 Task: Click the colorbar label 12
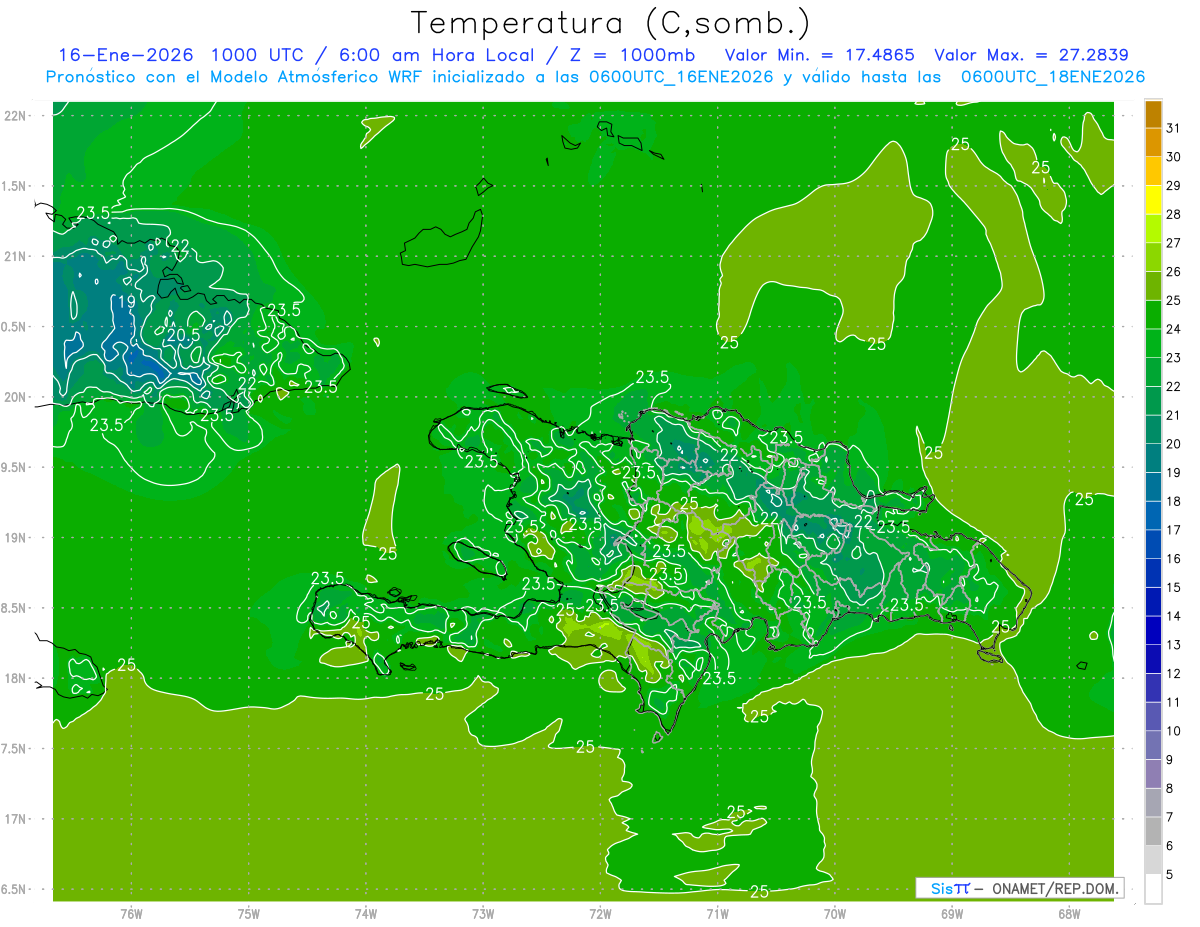click(1173, 673)
